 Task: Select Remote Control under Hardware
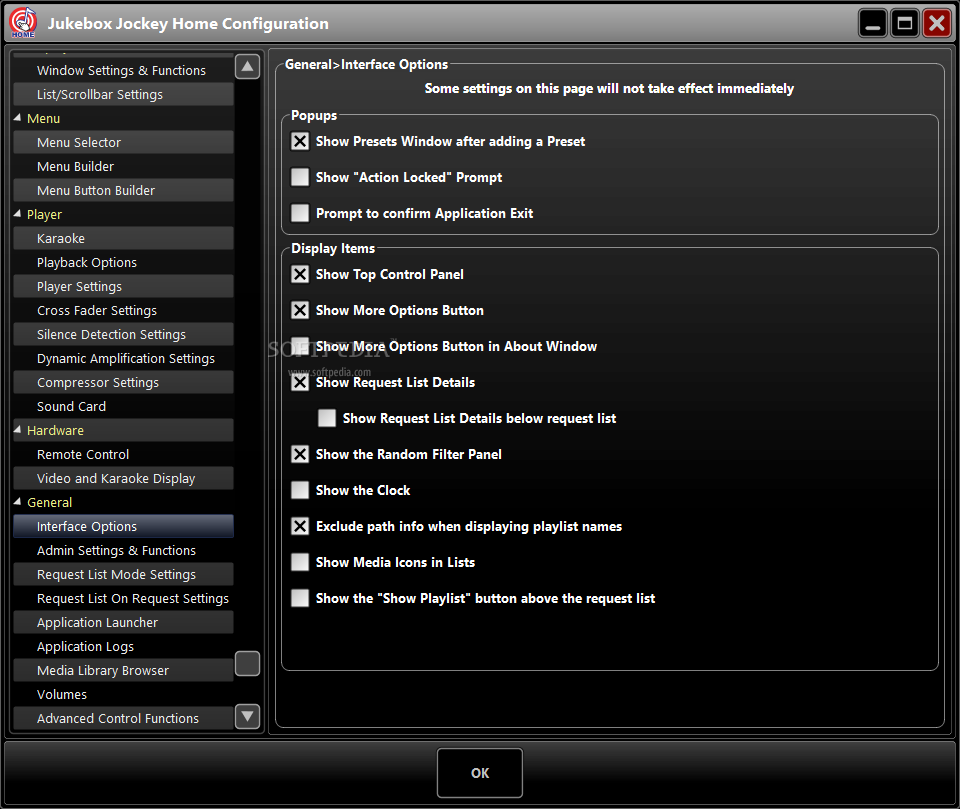click(x=123, y=454)
